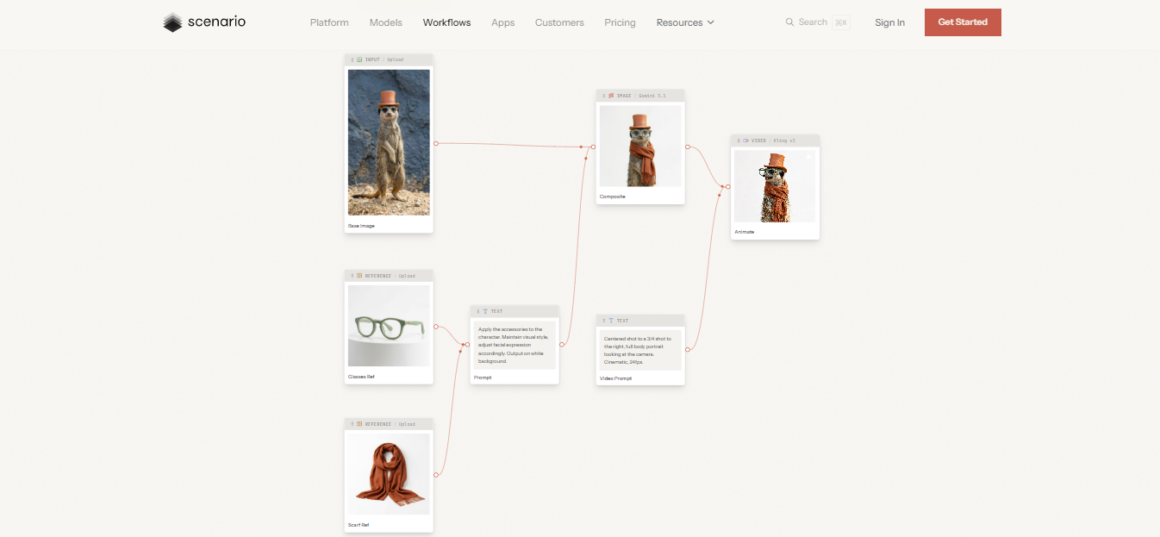Click the scenario wordmark text
The height and width of the screenshot is (537, 1160).
pyautogui.click(x=216, y=22)
